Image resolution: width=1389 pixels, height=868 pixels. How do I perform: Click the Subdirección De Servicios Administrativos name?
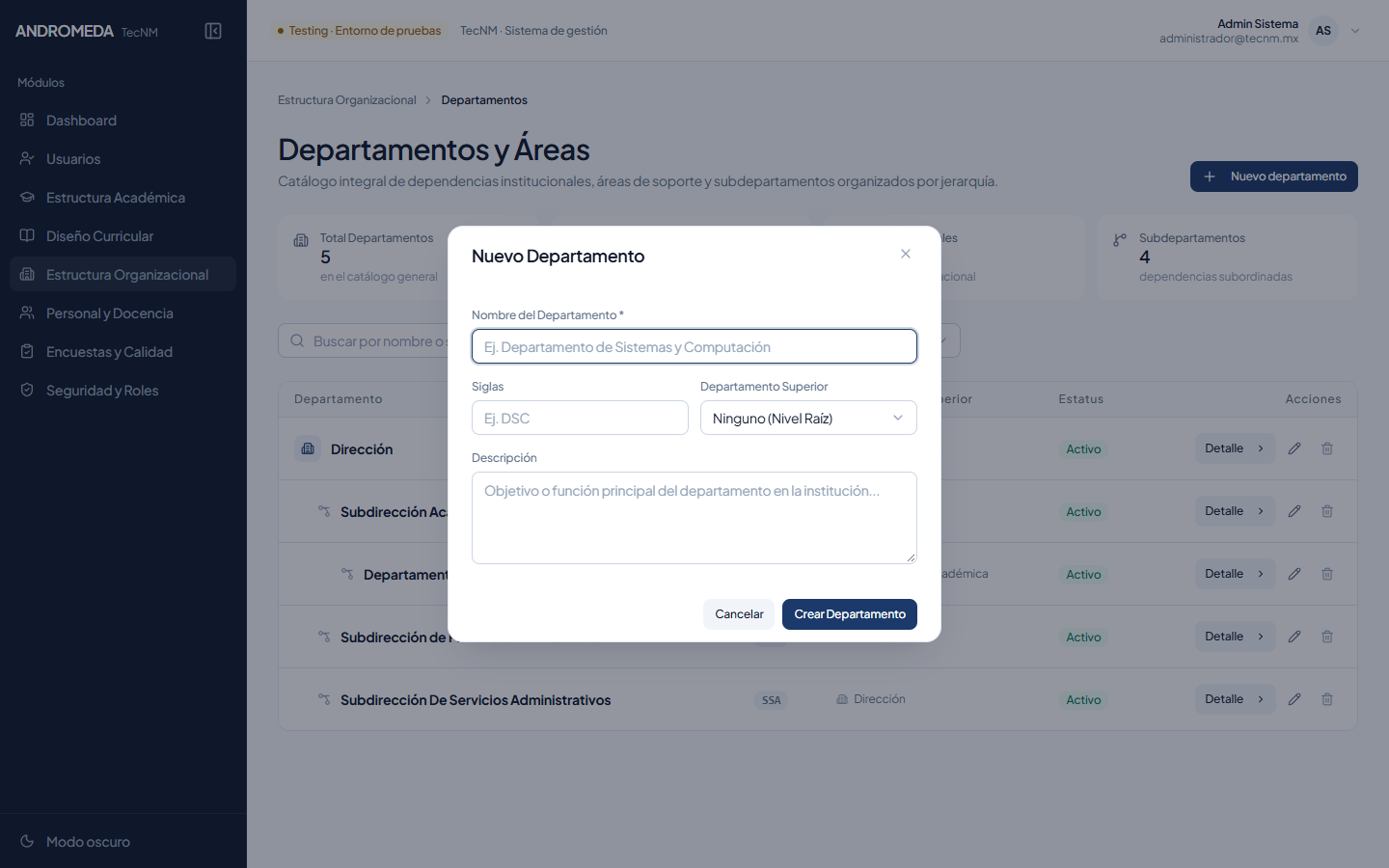tap(476, 700)
